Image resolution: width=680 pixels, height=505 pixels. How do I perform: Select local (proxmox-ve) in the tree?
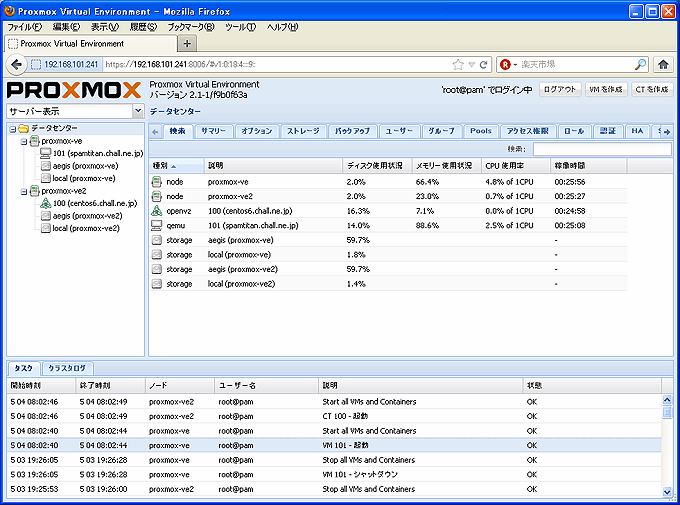pos(84,178)
